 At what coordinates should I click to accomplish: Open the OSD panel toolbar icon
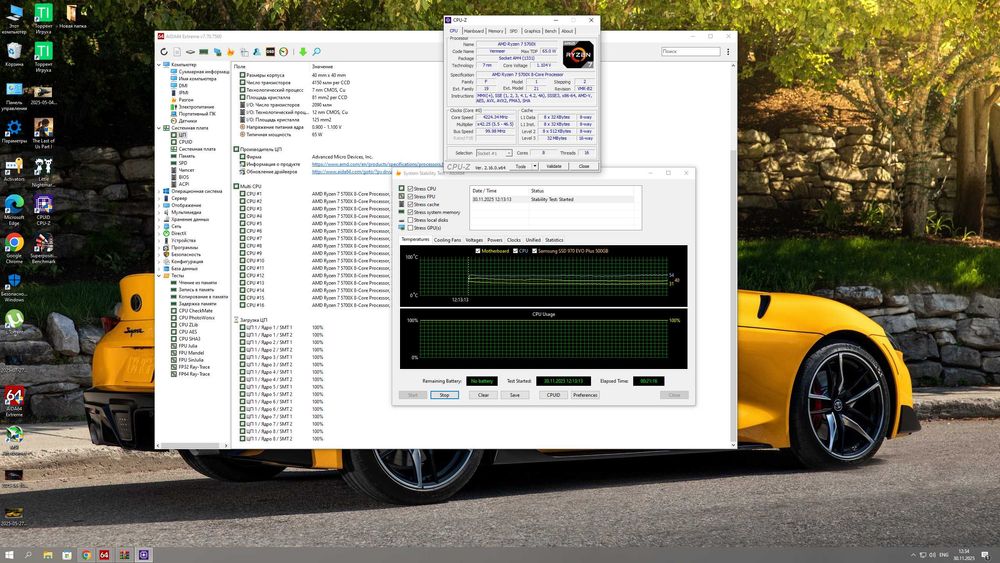click(x=270, y=51)
